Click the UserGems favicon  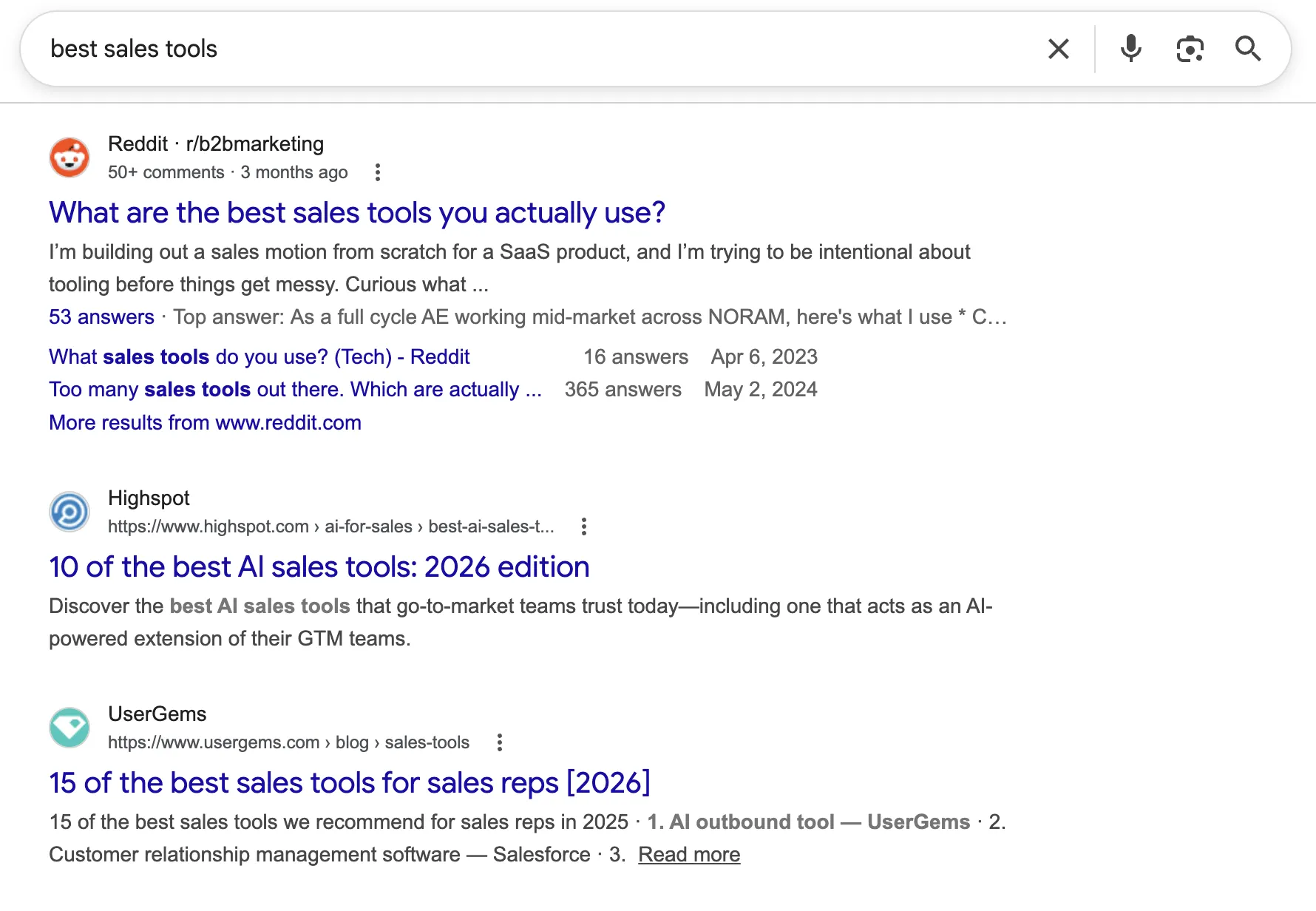click(x=69, y=728)
